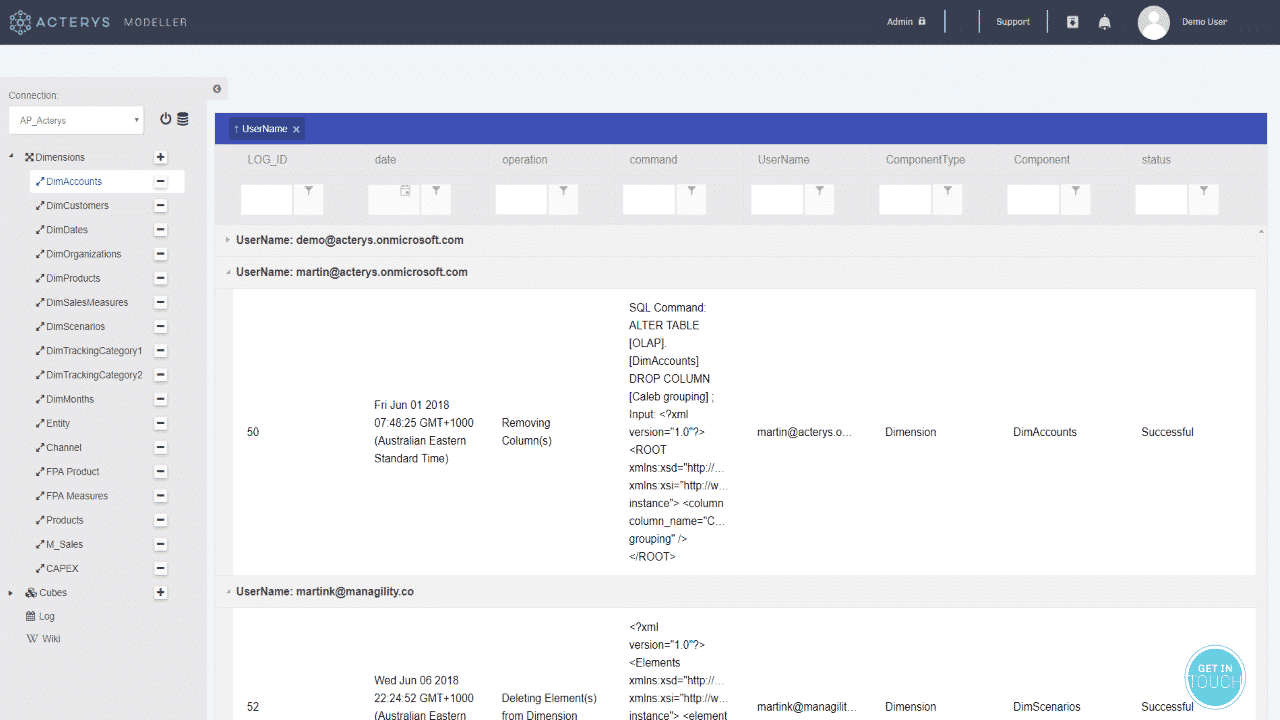The image size is (1280, 720).
Task: Click the power icon next to connection
Action: click(166, 119)
